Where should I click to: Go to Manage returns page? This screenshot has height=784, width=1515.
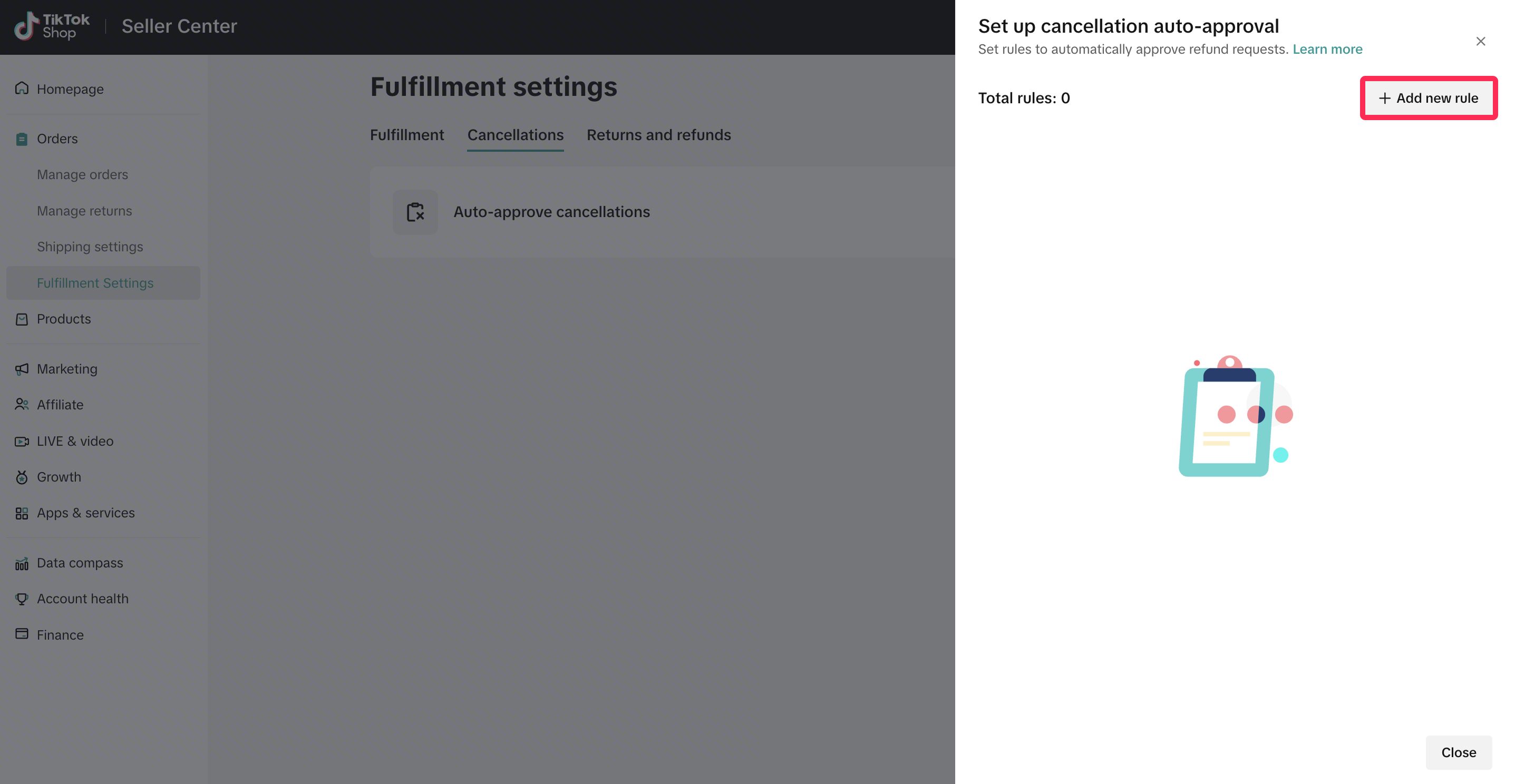84,210
